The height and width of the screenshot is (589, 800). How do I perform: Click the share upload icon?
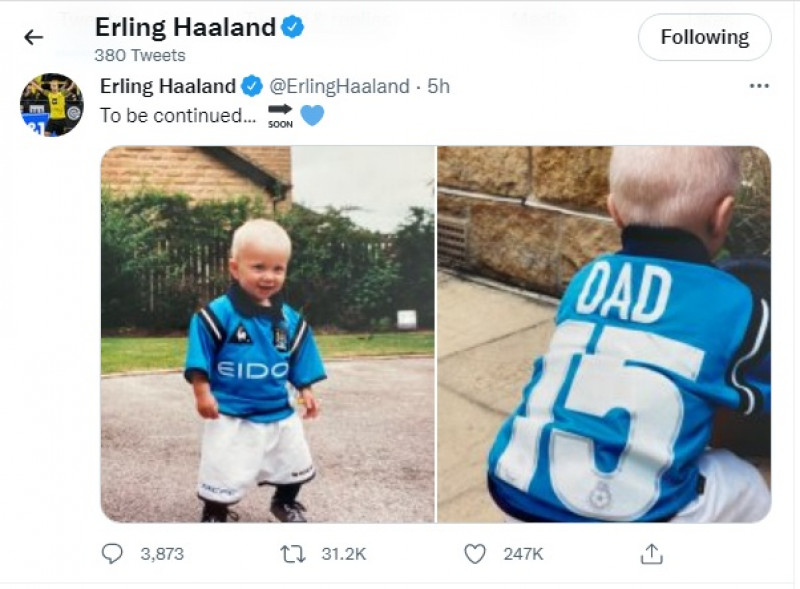click(x=652, y=553)
